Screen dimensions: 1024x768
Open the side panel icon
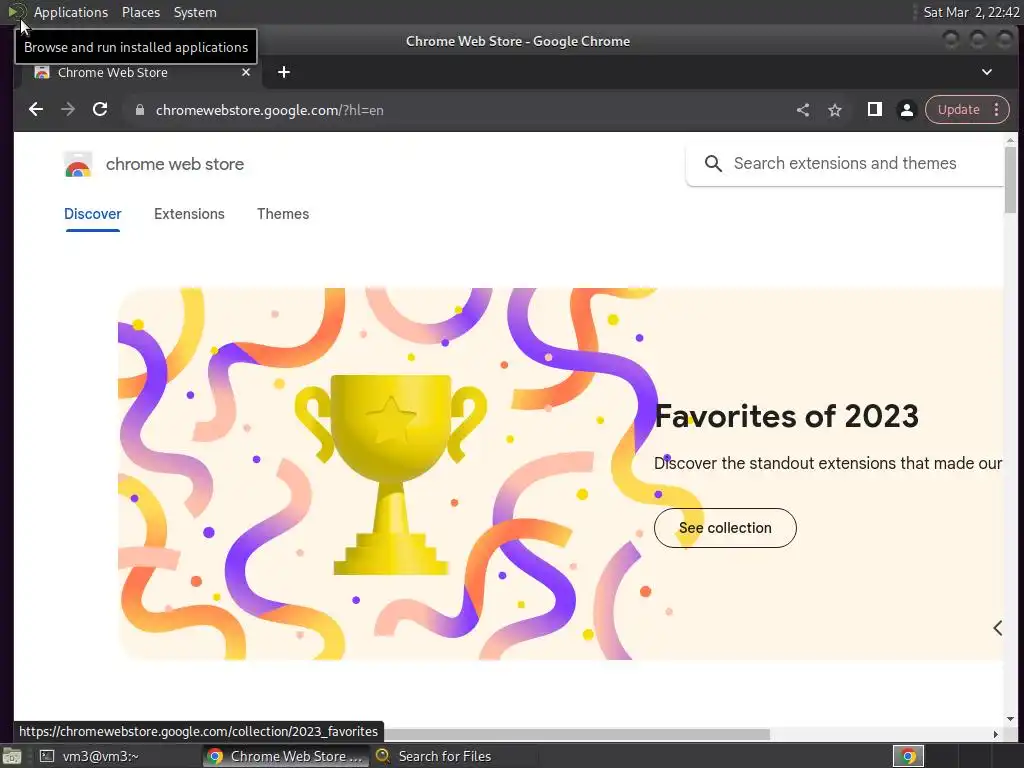(874, 110)
